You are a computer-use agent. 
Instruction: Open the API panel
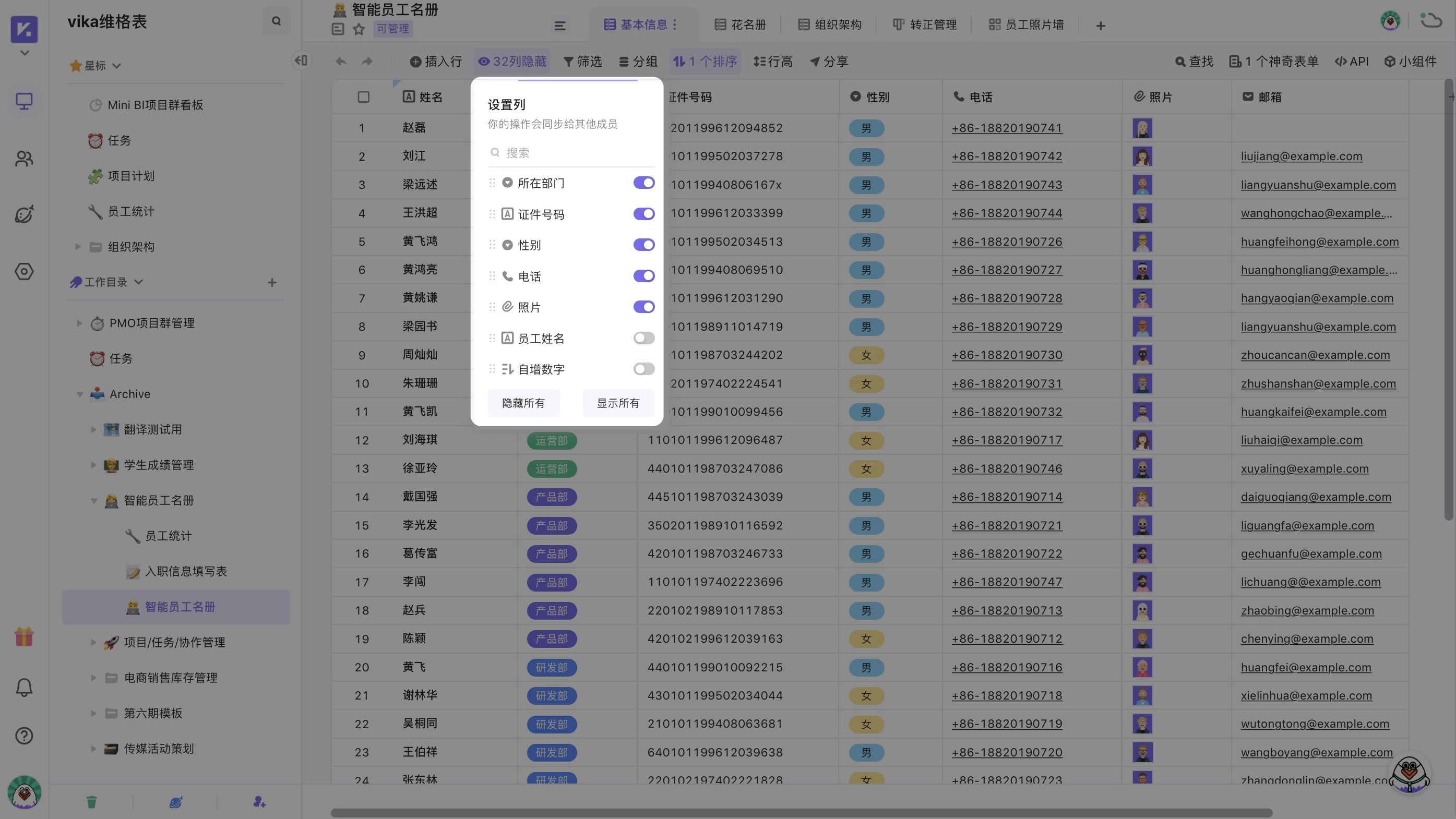pos(1352,61)
